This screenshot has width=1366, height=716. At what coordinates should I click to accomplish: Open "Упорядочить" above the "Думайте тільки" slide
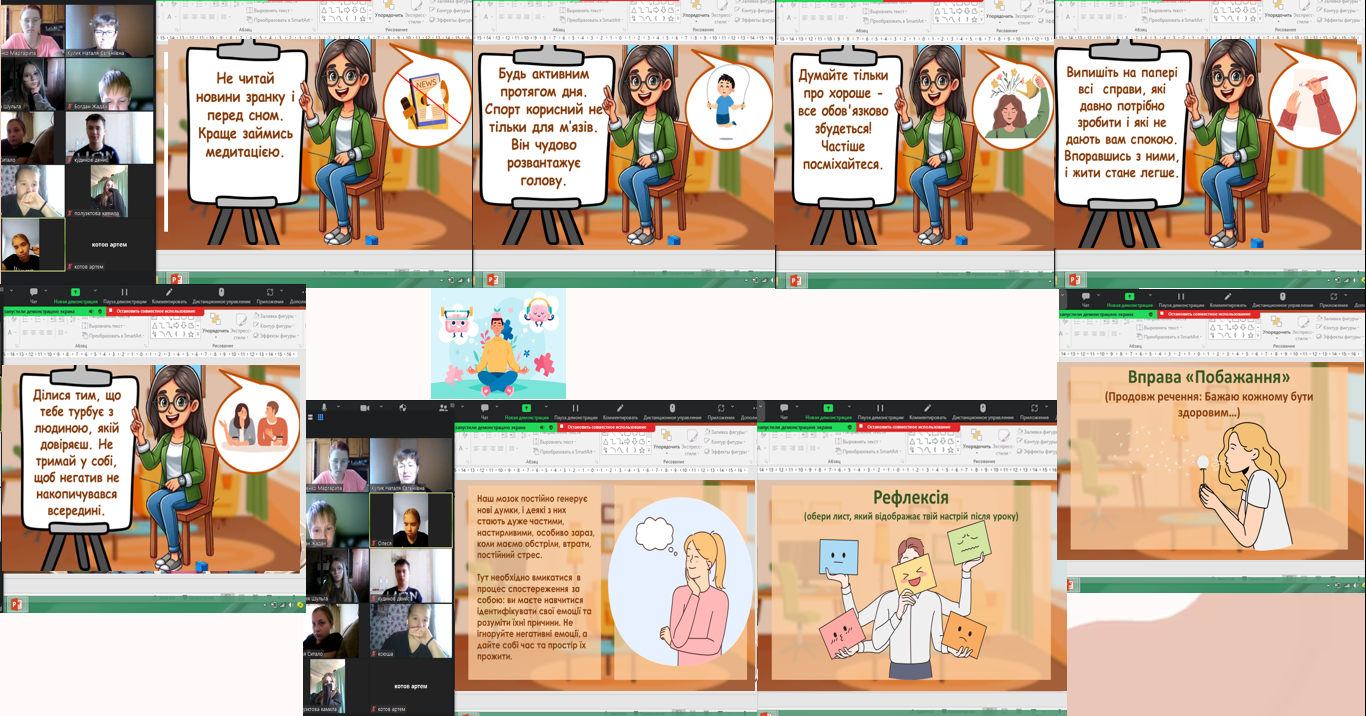(x=1000, y=12)
